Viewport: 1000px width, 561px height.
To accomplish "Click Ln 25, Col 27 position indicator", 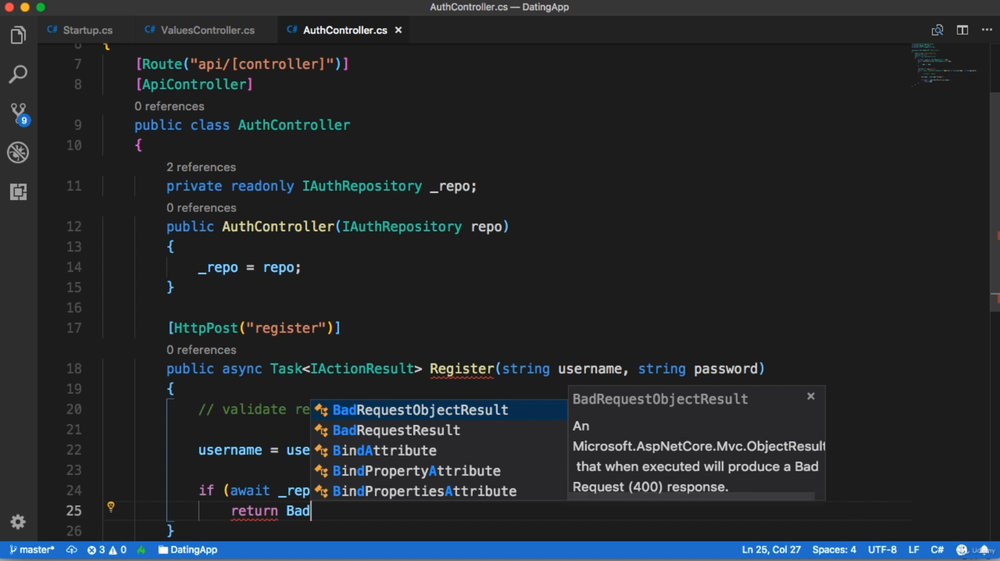I will tap(771, 550).
